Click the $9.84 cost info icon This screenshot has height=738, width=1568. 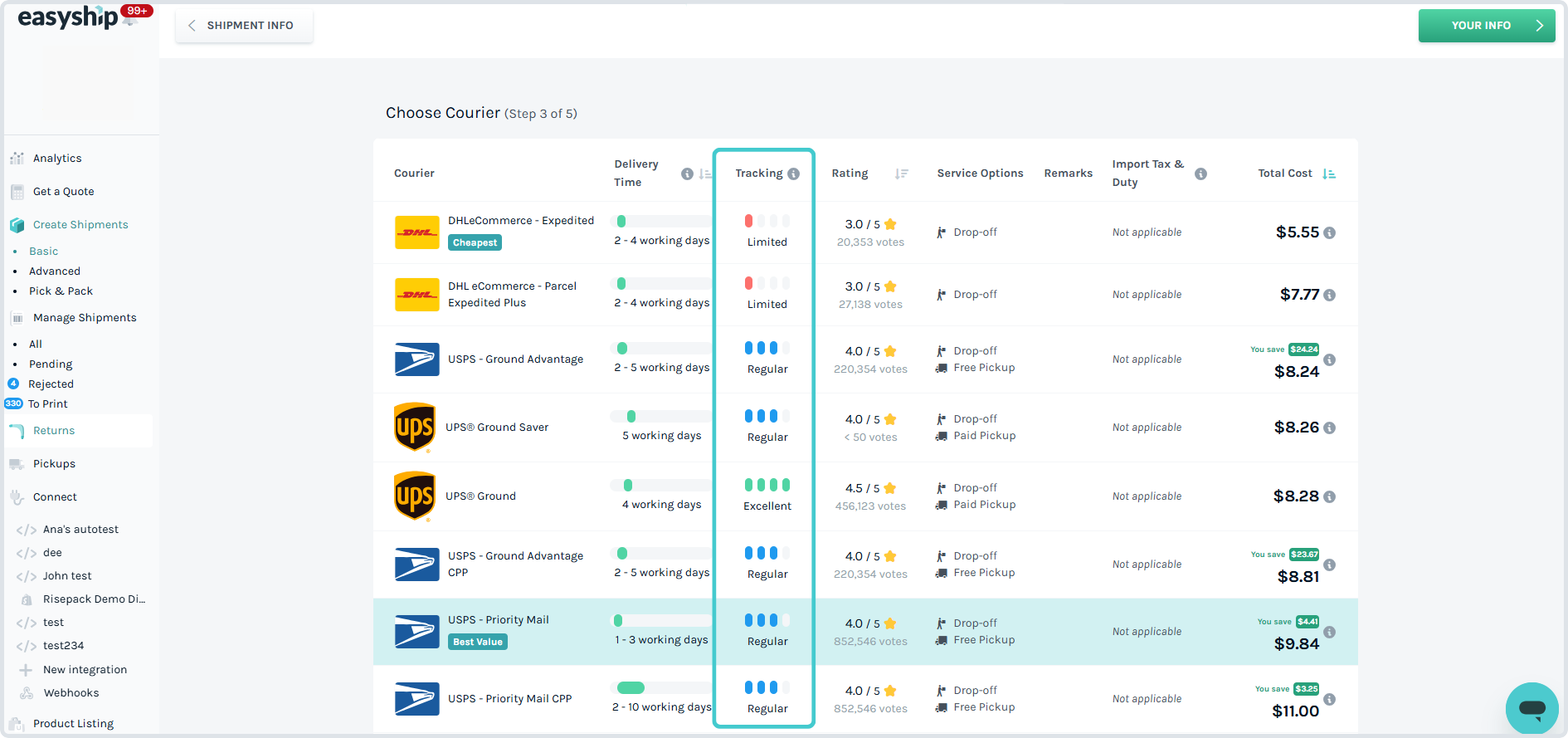click(1330, 632)
